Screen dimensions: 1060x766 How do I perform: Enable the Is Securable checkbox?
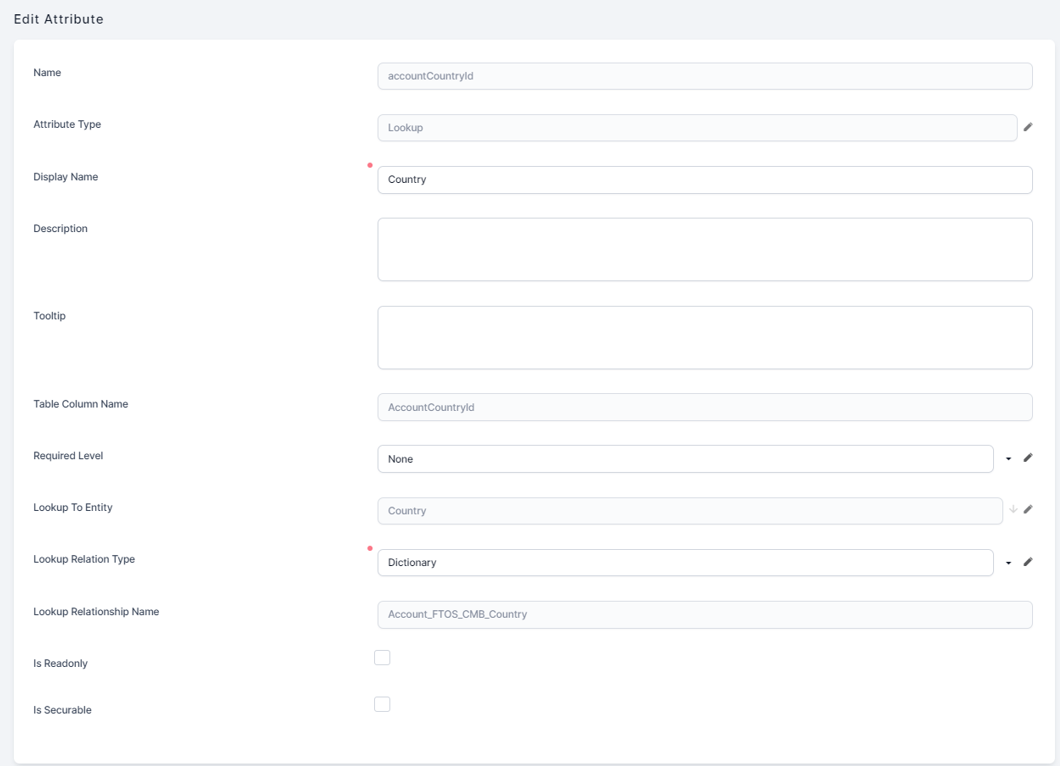[382, 704]
